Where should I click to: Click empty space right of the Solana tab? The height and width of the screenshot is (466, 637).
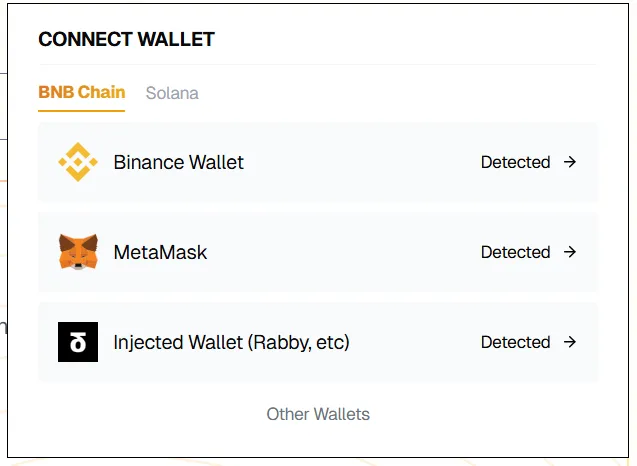coord(400,93)
